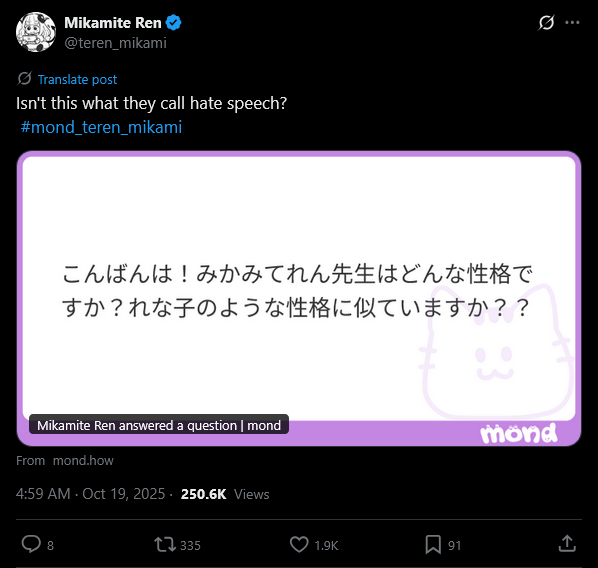Open the #mond_teren_mikami hashtag
The height and width of the screenshot is (568, 598).
(101, 127)
